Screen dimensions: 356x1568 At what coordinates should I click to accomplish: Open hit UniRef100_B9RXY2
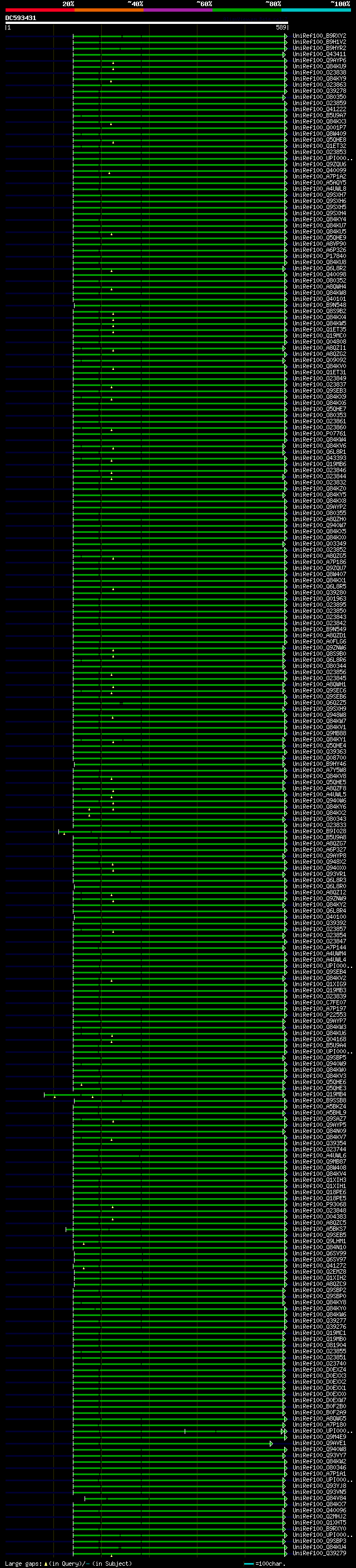tap(319, 36)
